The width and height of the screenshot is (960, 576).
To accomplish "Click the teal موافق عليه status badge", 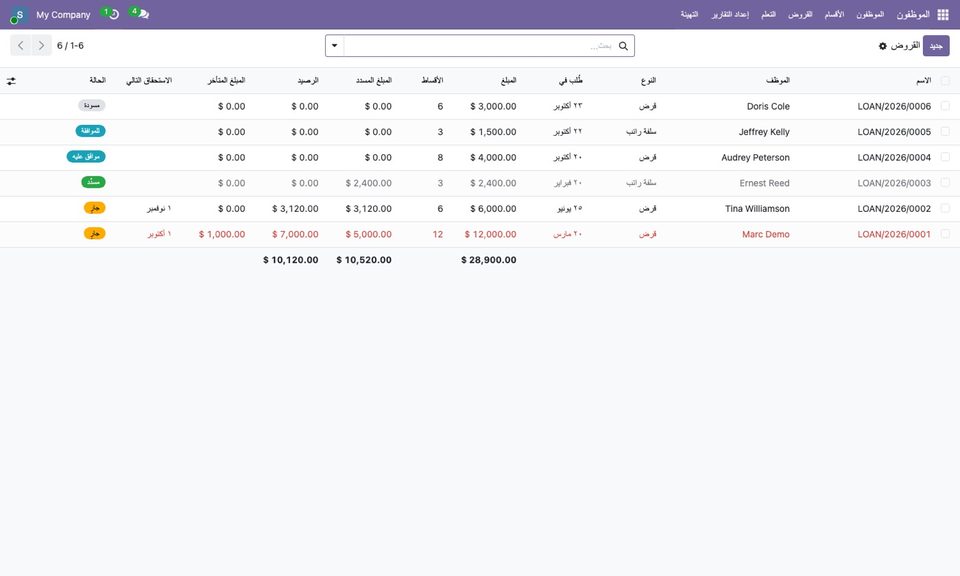I will (86, 157).
